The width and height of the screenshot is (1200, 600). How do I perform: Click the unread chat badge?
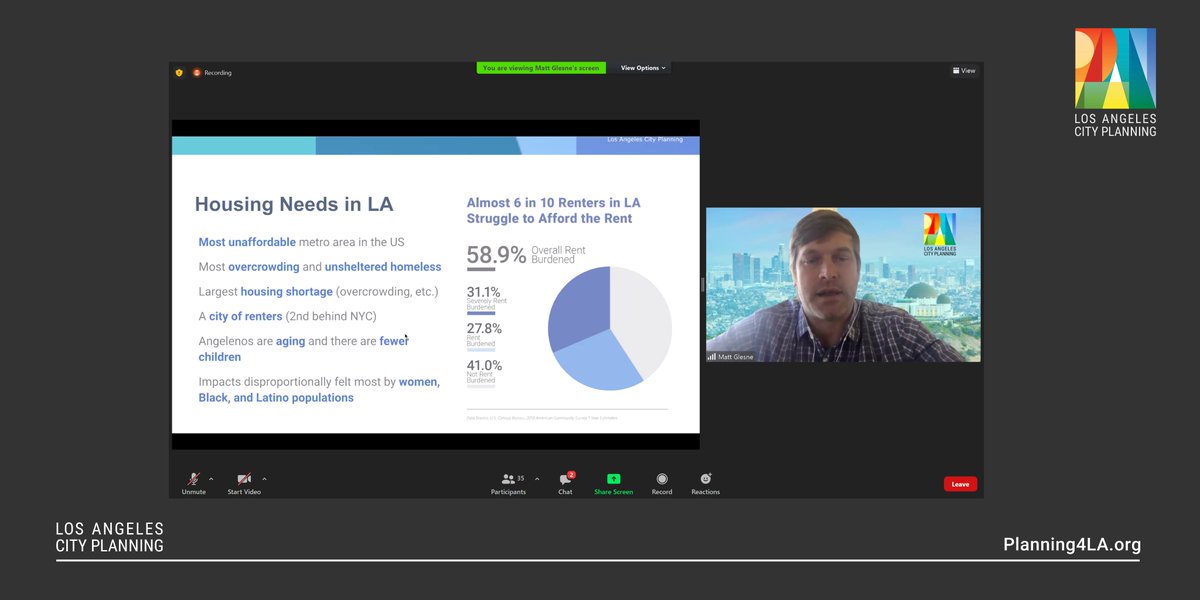click(571, 475)
